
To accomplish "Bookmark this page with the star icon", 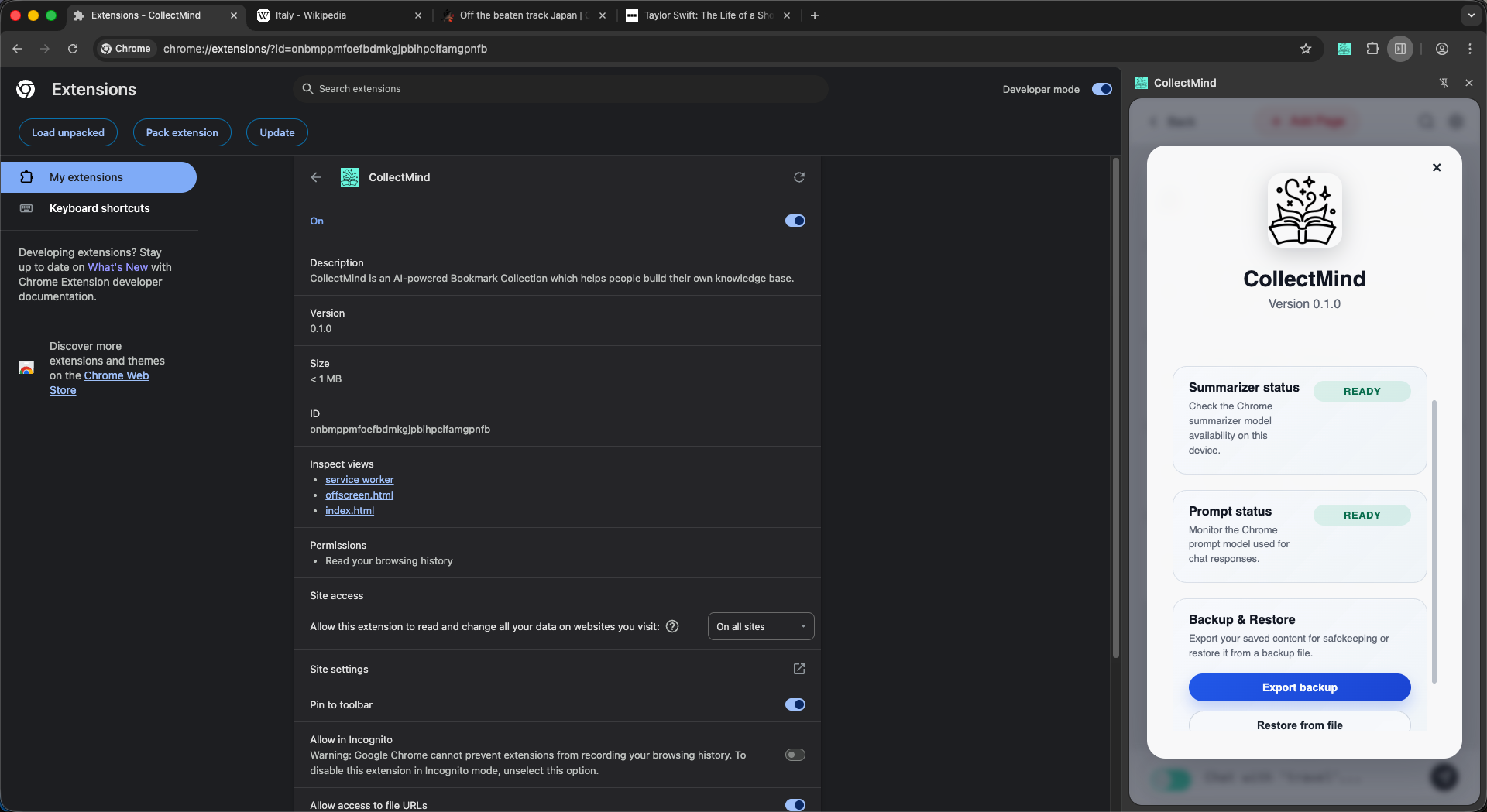I will tap(1306, 49).
